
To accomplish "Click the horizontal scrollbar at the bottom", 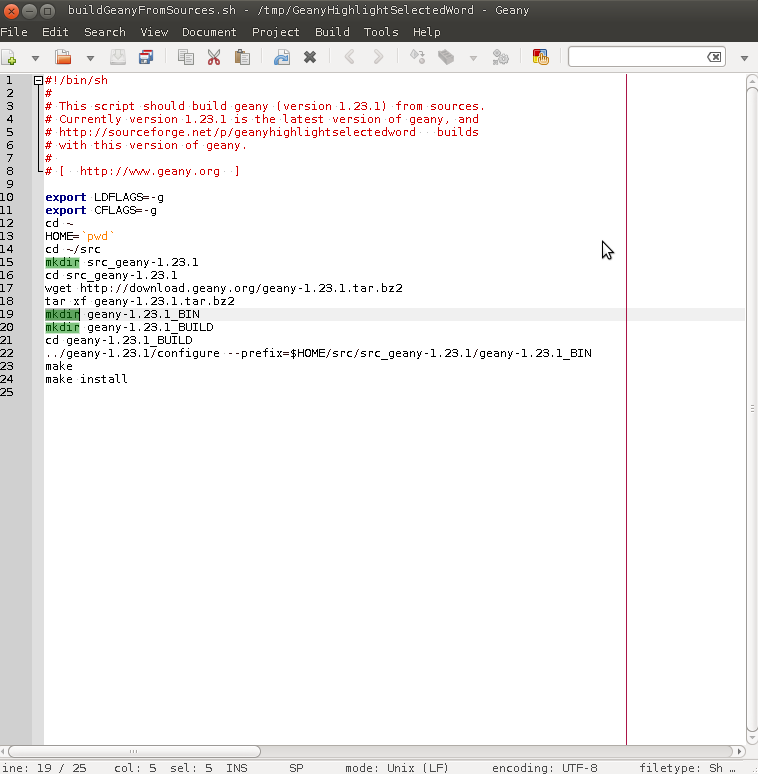I will 134,751.
